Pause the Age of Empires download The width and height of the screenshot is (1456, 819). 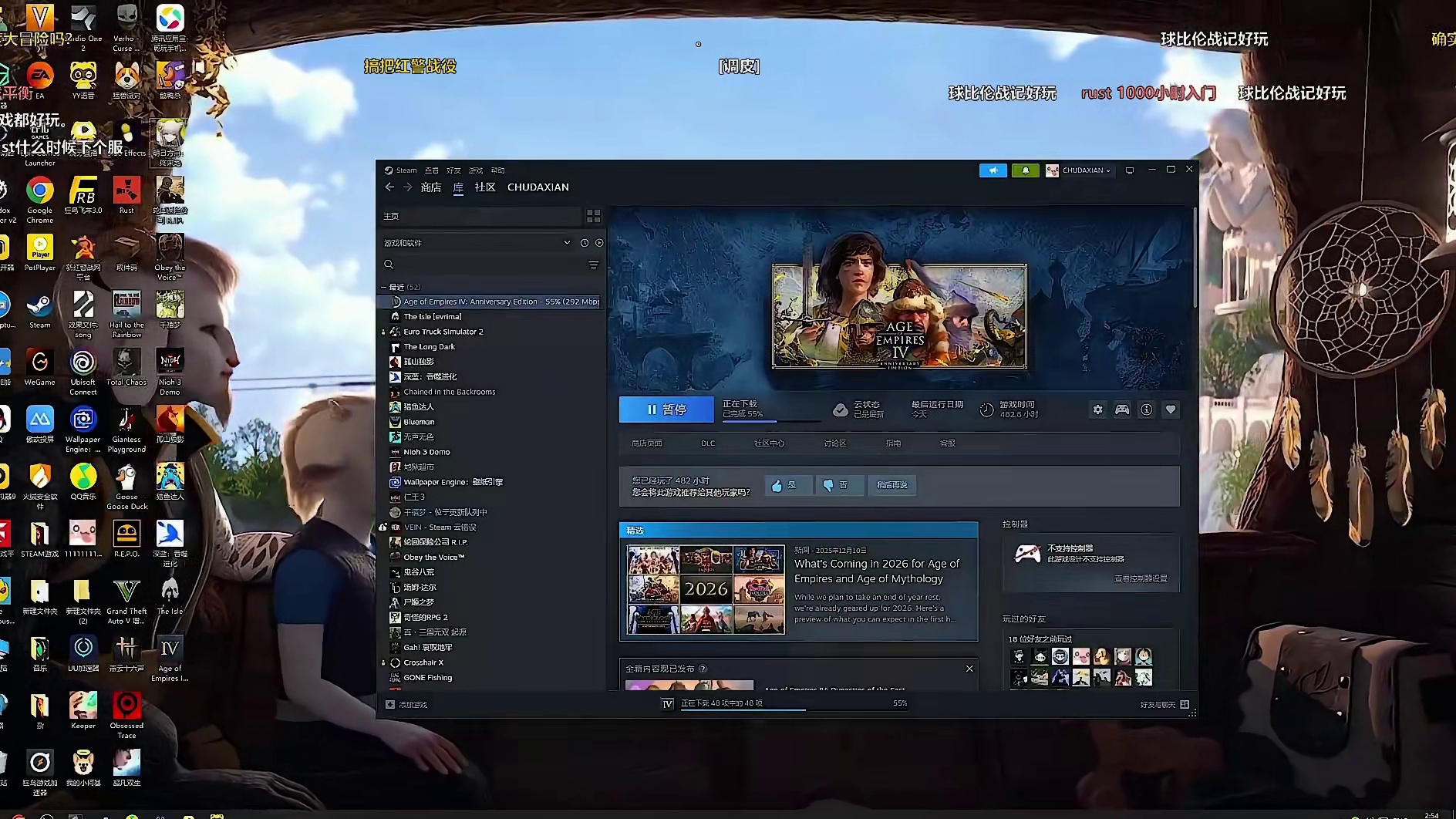(666, 410)
